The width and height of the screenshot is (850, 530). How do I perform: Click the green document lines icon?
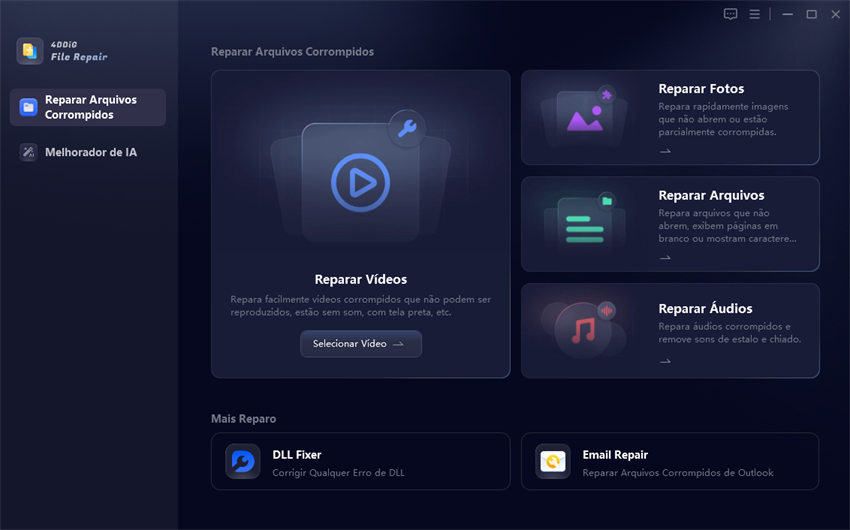584,229
